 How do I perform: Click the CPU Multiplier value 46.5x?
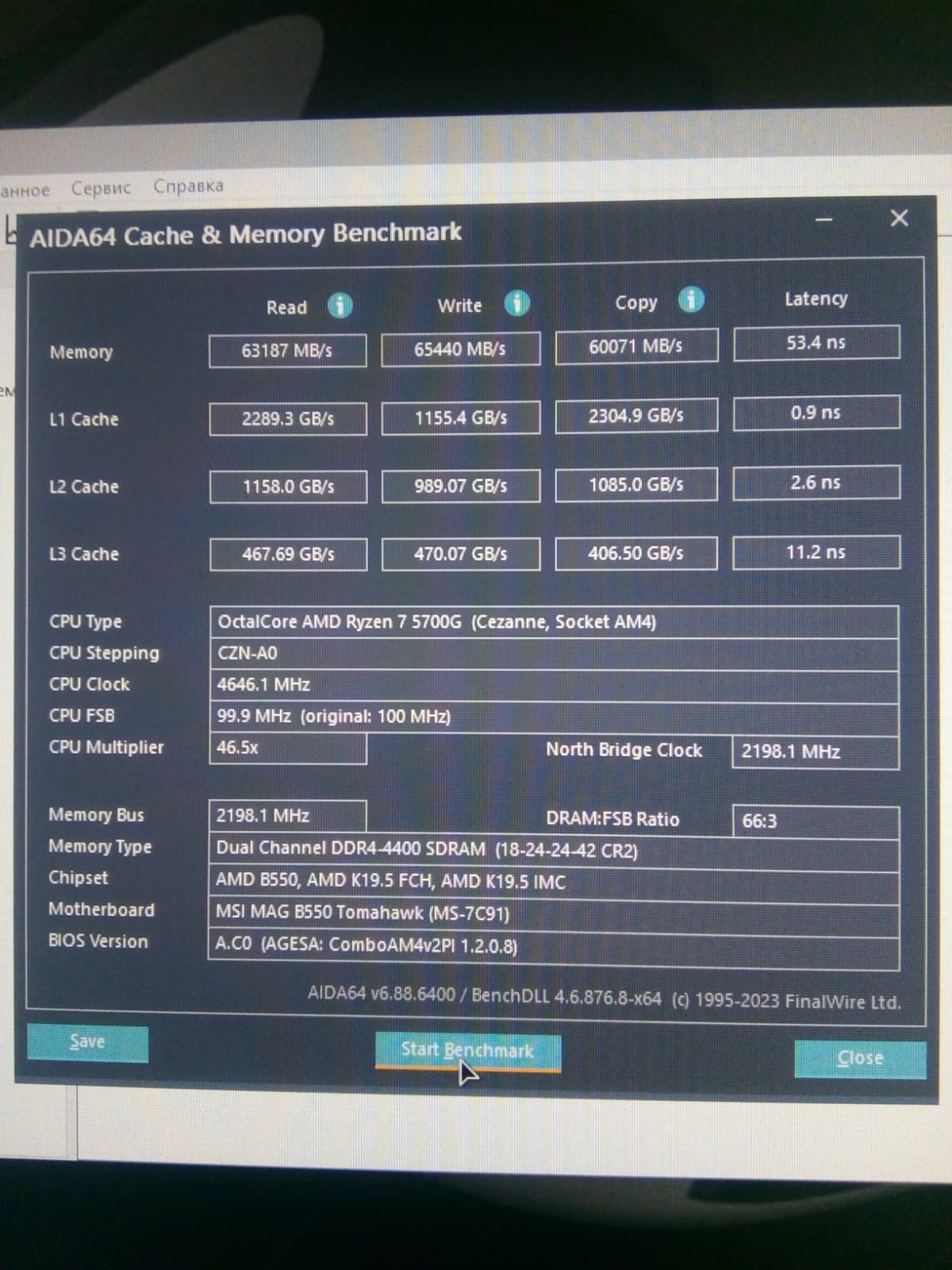pos(288,749)
